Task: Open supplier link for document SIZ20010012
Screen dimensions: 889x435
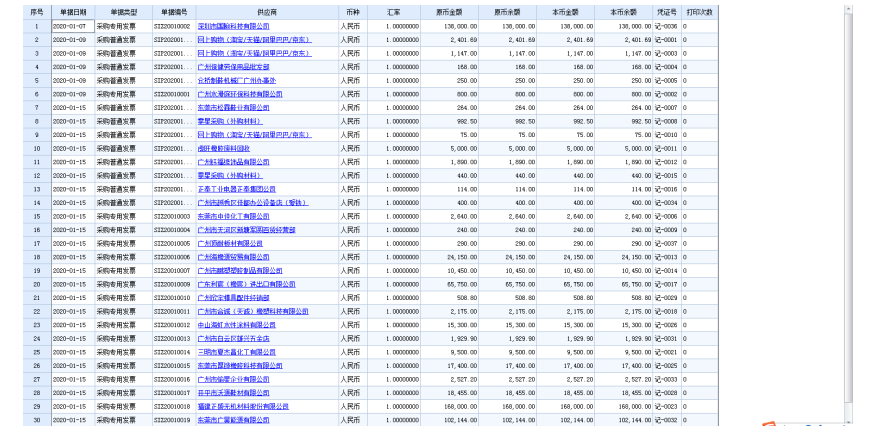Action: [236, 326]
